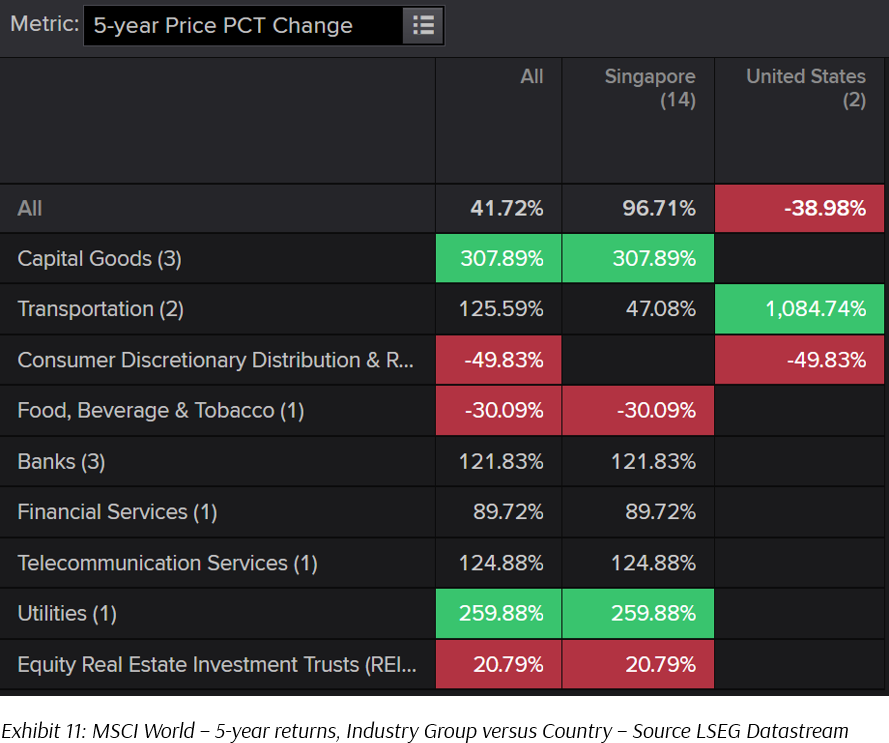This screenshot has width=889, height=743.
Task: Click the Utilities (1) row label
Action: pyautogui.click(x=66, y=614)
